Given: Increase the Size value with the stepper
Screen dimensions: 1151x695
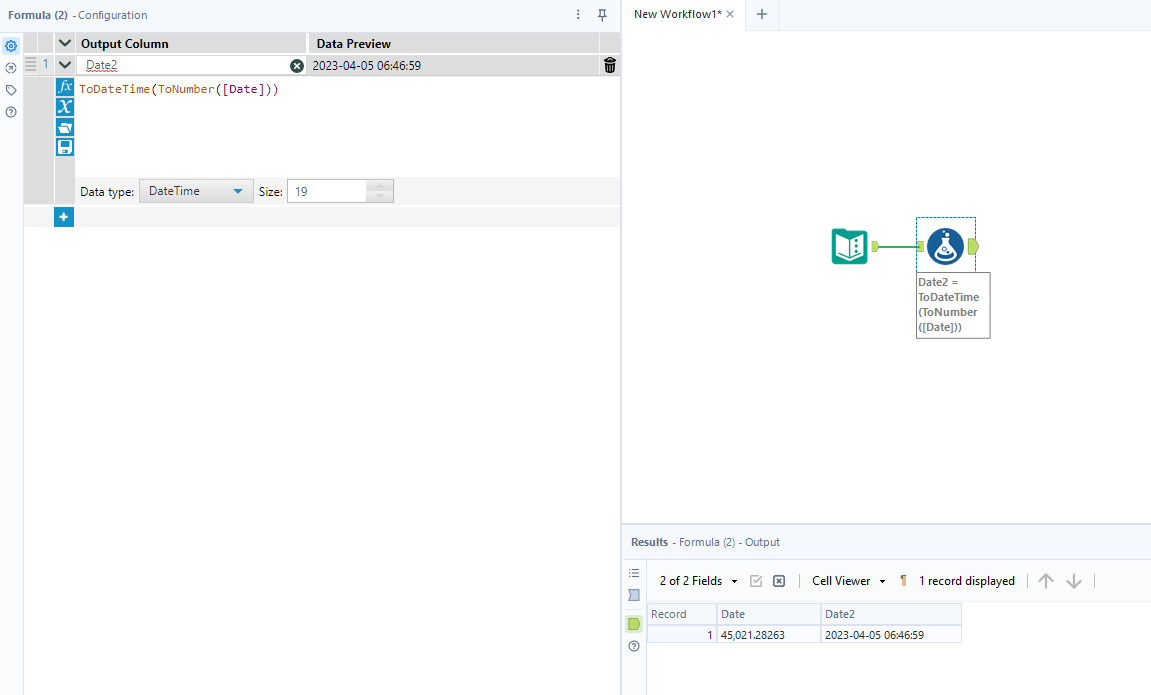Looking at the screenshot, I should pos(378,186).
